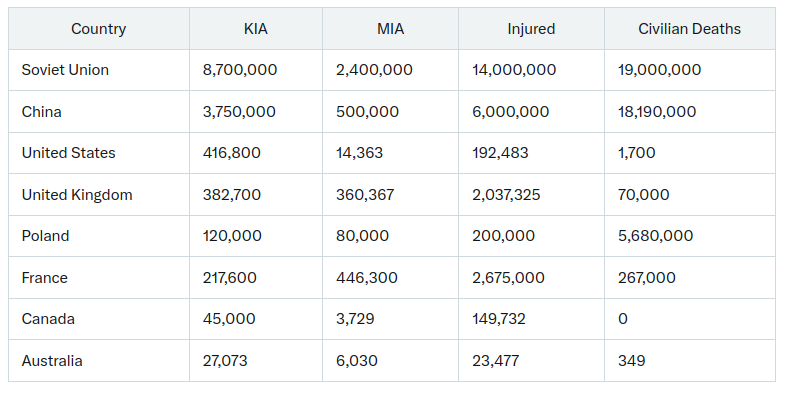
Task: Select the Soviet Union row label
Action: point(65,70)
